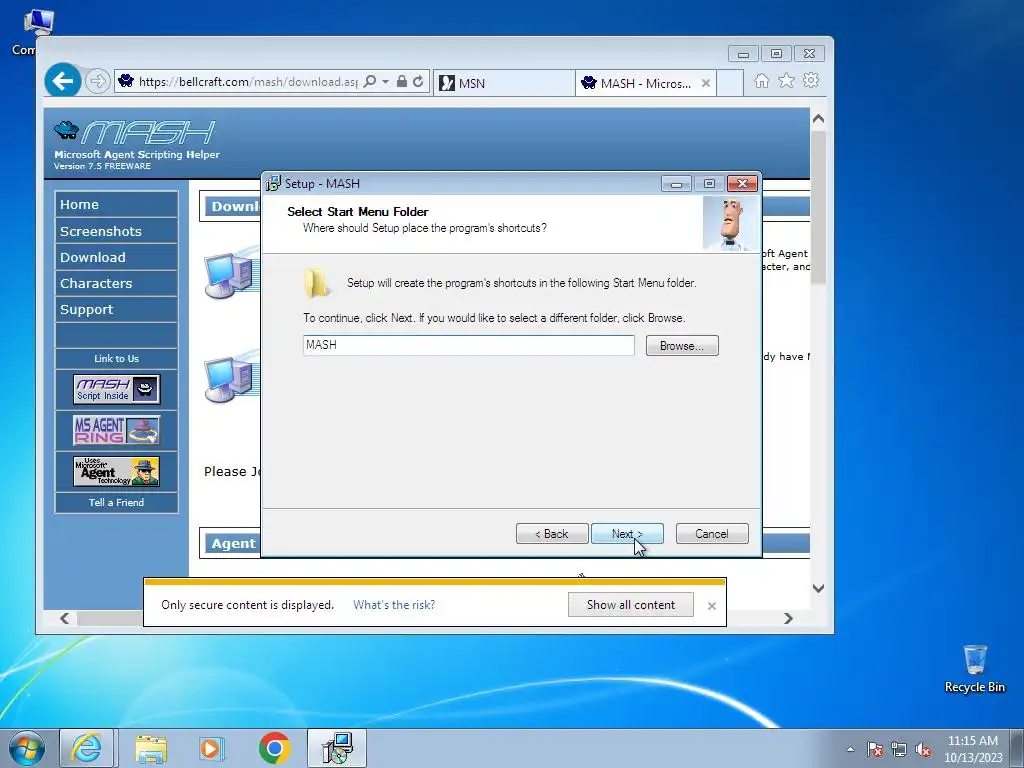Click the browser Home icon
1024x768 pixels.
click(x=761, y=80)
